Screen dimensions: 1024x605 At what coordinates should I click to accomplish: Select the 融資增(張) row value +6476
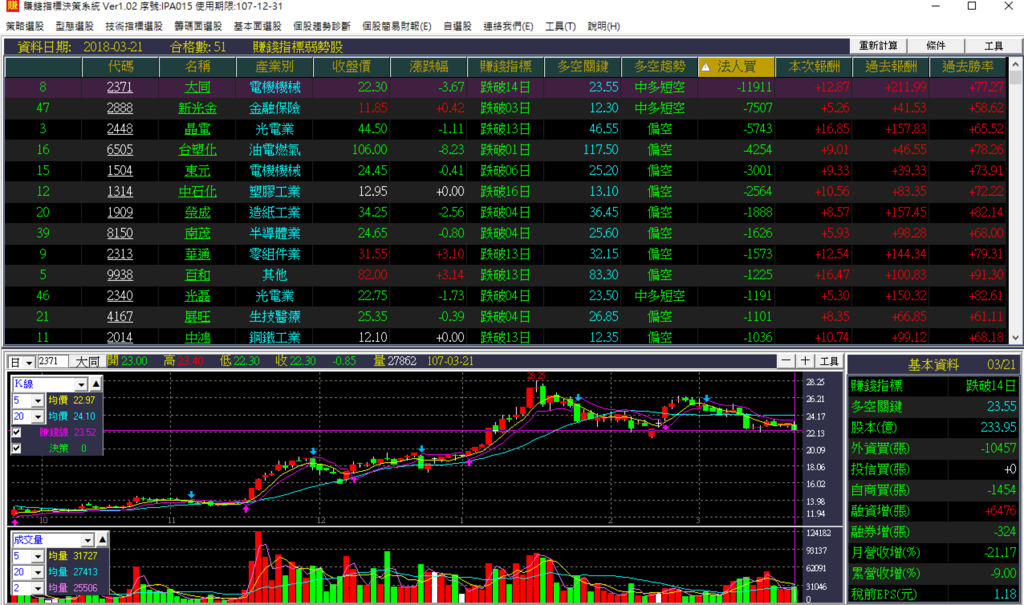1000,511
